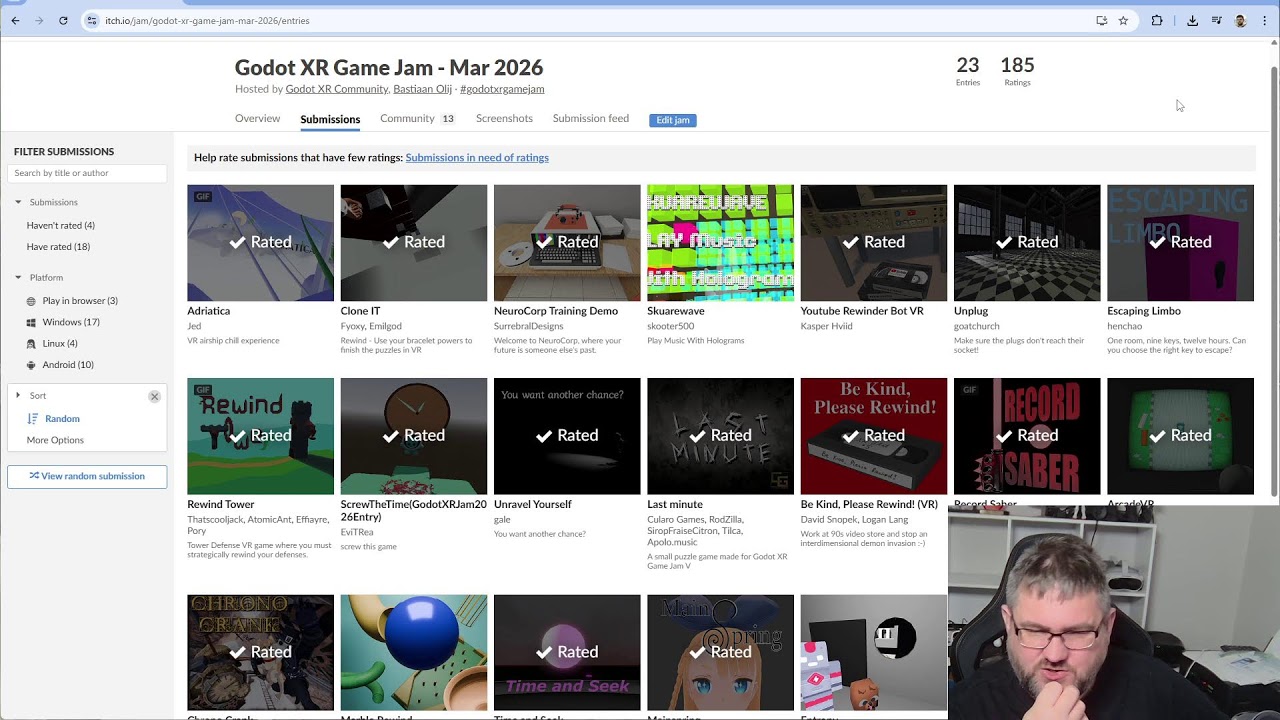Open the Mainspring anime thumbnail
This screenshot has height=720, width=1280.
pyautogui.click(x=720, y=653)
